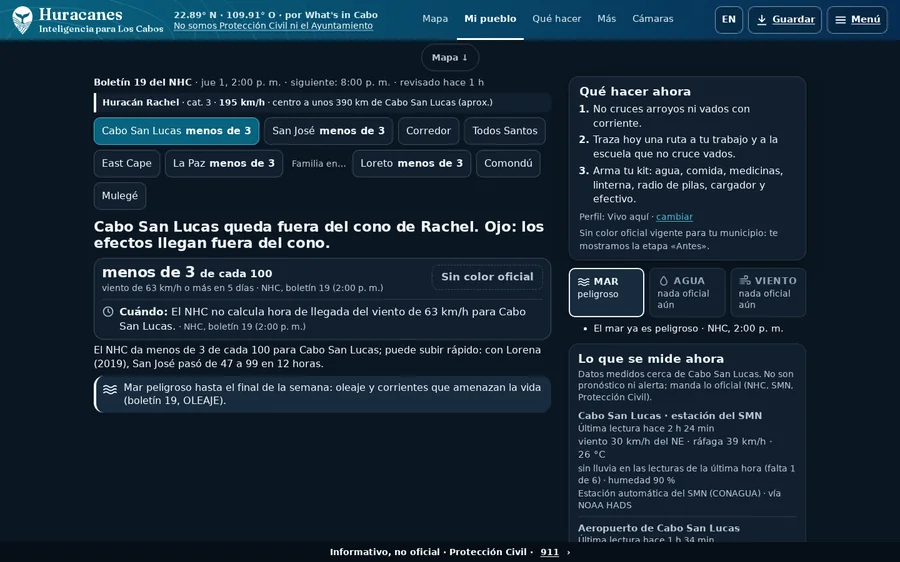Select the La Paz town chip
This screenshot has height=562, width=900.
pos(224,164)
